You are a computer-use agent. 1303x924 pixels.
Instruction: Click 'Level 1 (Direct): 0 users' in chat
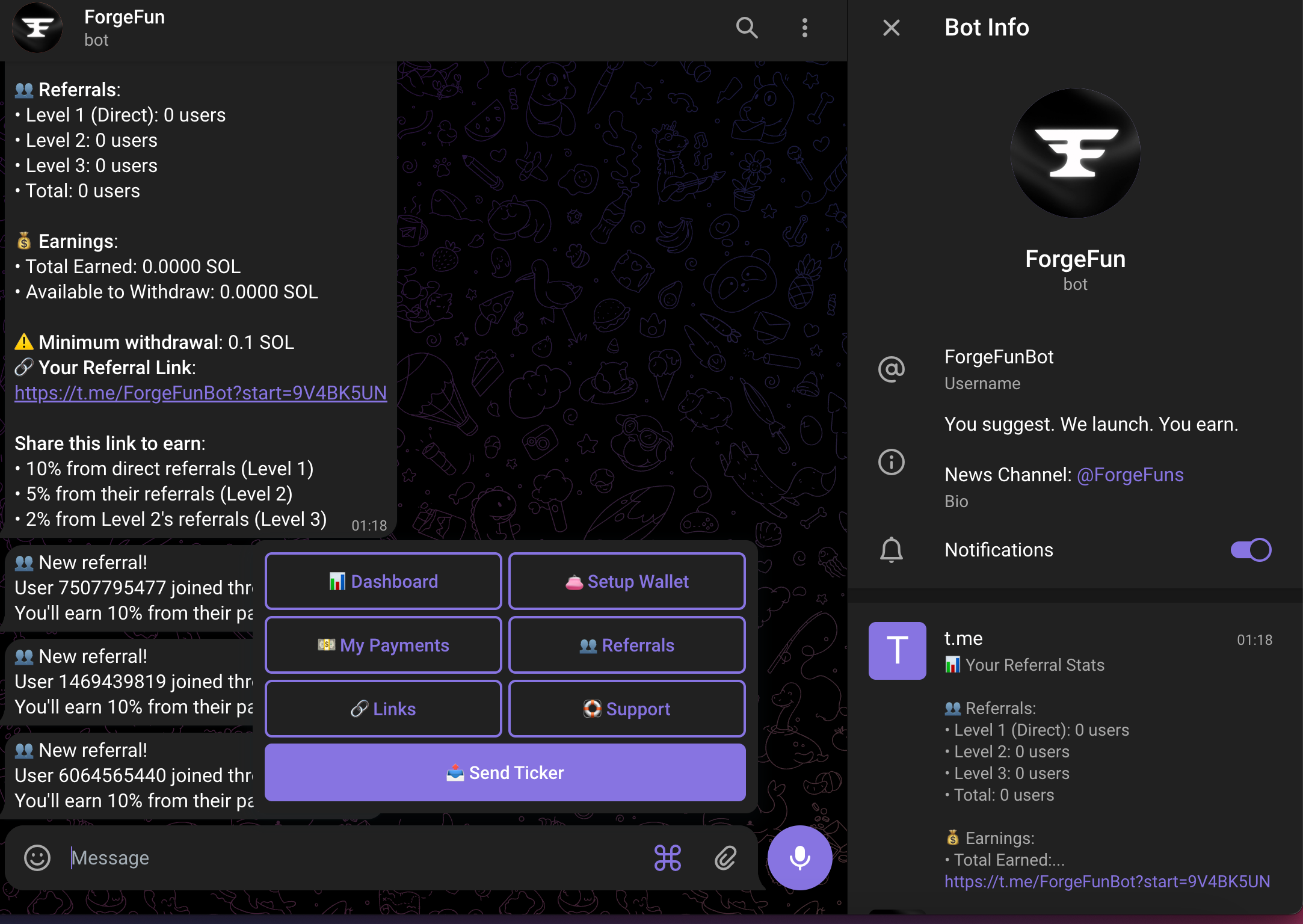pyautogui.click(x=120, y=115)
